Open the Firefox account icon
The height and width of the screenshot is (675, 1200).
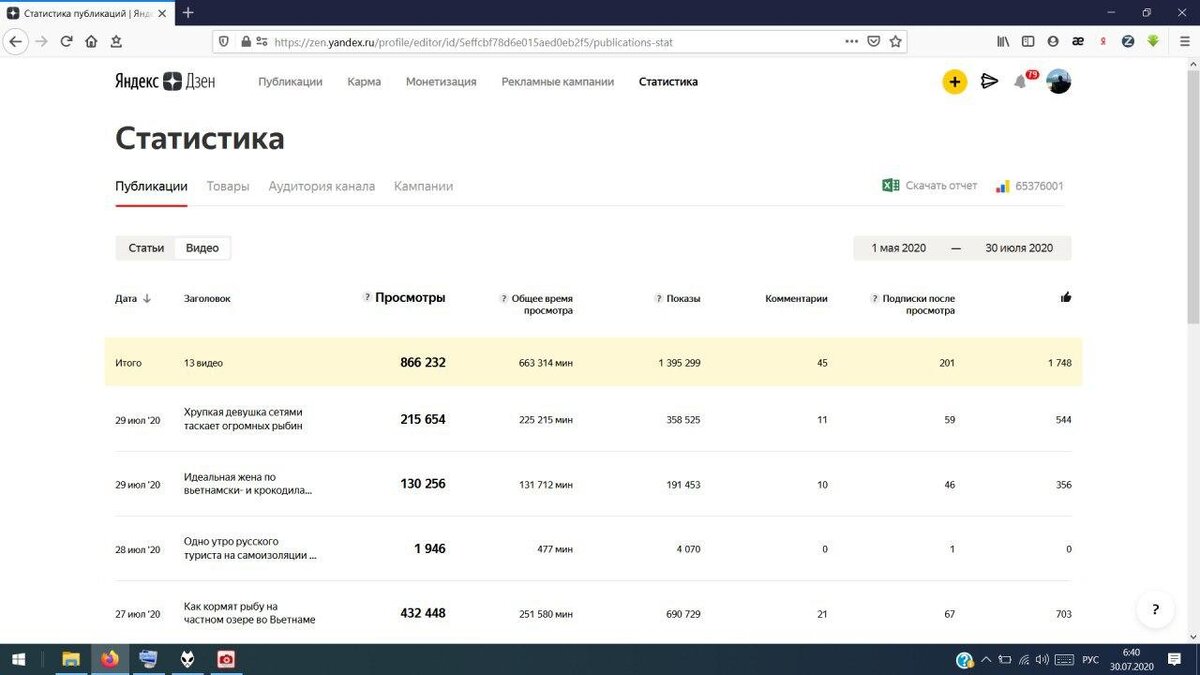click(1053, 42)
